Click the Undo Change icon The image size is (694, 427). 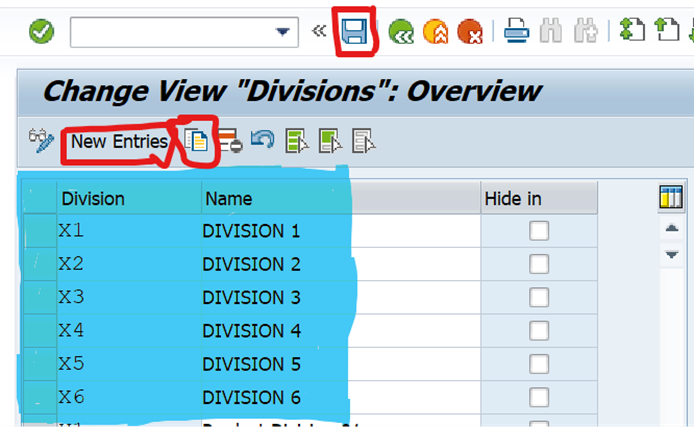[263, 141]
